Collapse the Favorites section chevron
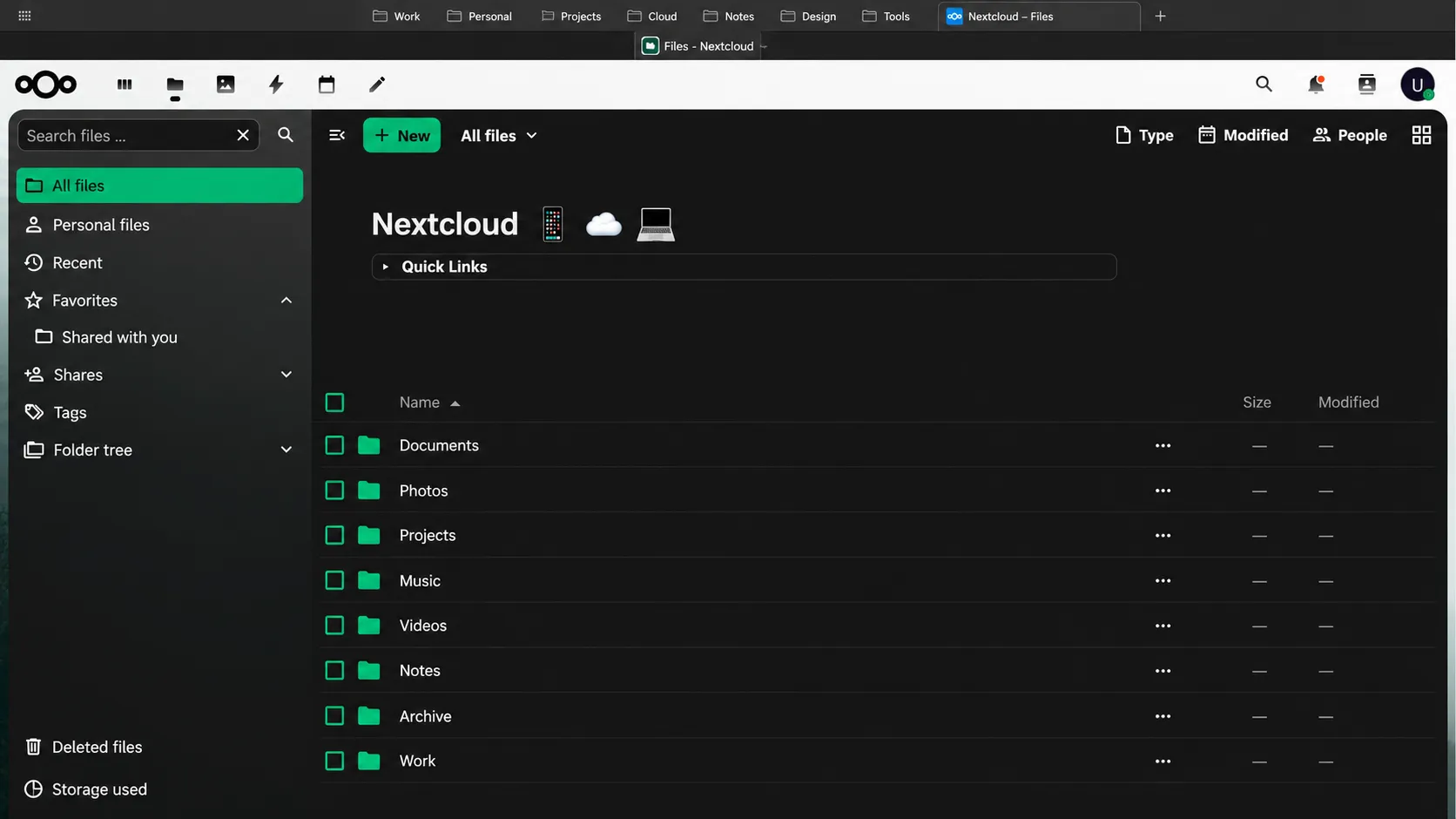Screen dimensions: 1456x819 point(286,301)
